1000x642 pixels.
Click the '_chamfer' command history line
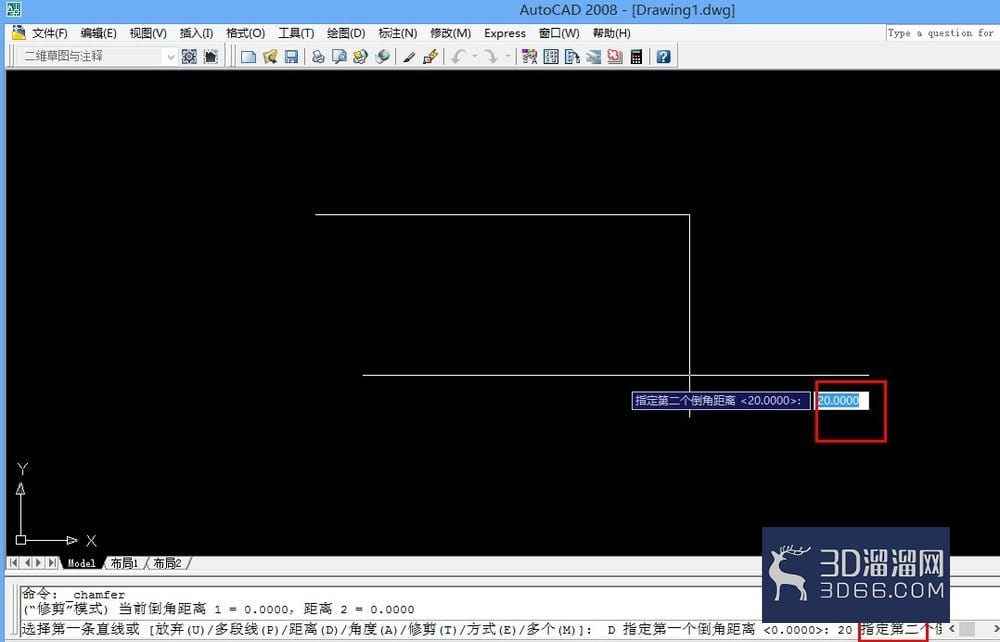[x=73, y=594]
